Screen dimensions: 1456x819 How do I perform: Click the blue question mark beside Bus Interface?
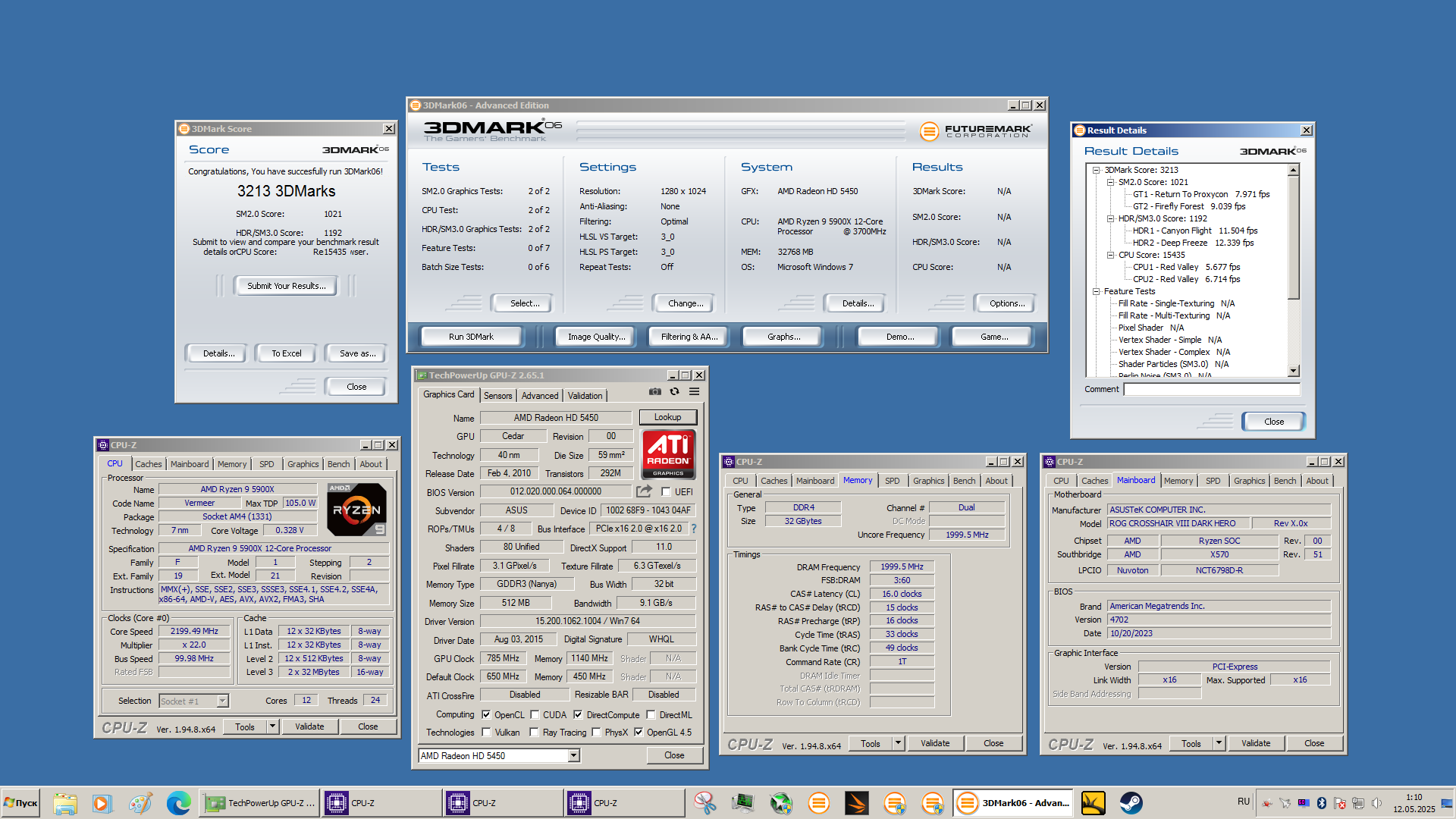pyautogui.click(x=694, y=529)
